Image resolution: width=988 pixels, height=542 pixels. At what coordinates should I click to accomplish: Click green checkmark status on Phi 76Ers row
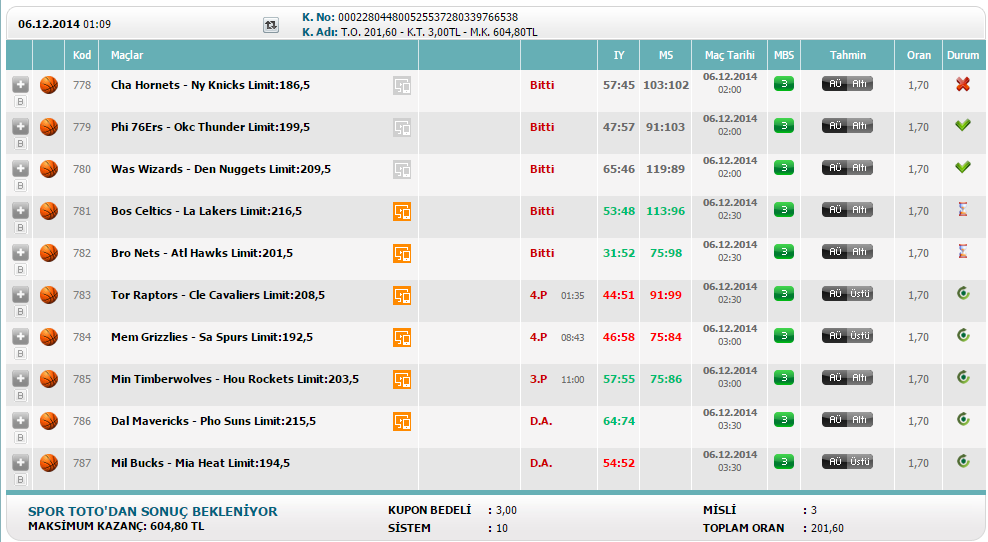click(x=963, y=125)
